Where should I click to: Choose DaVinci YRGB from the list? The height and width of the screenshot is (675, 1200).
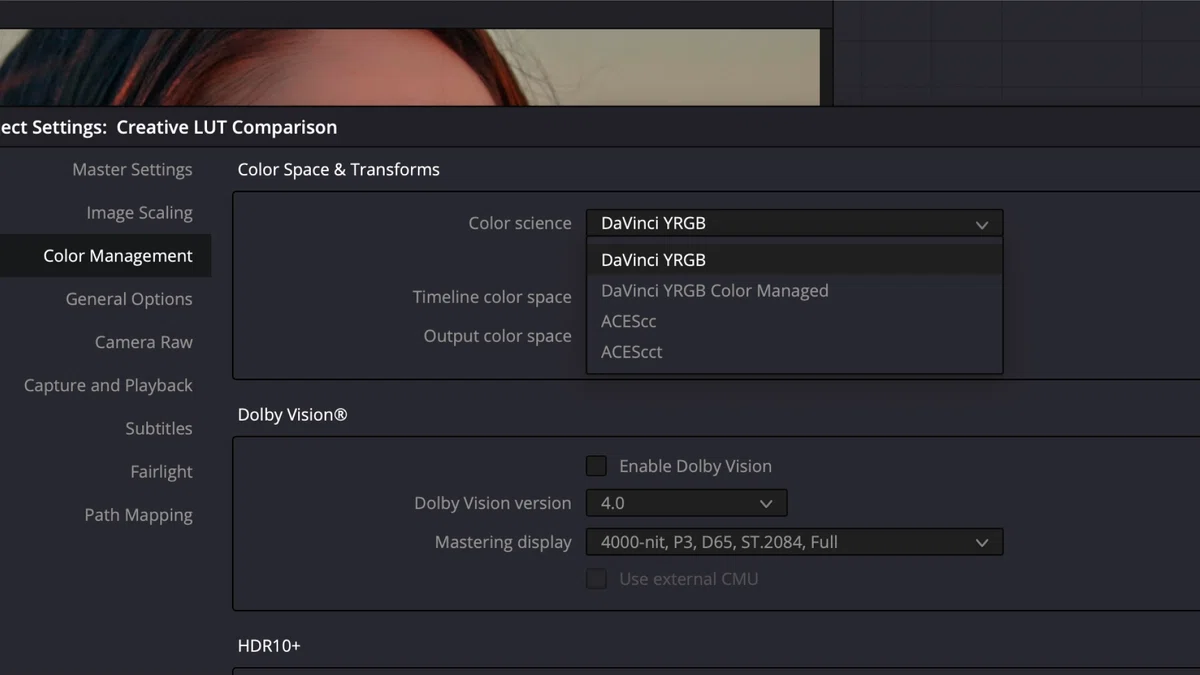(x=795, y=260)
